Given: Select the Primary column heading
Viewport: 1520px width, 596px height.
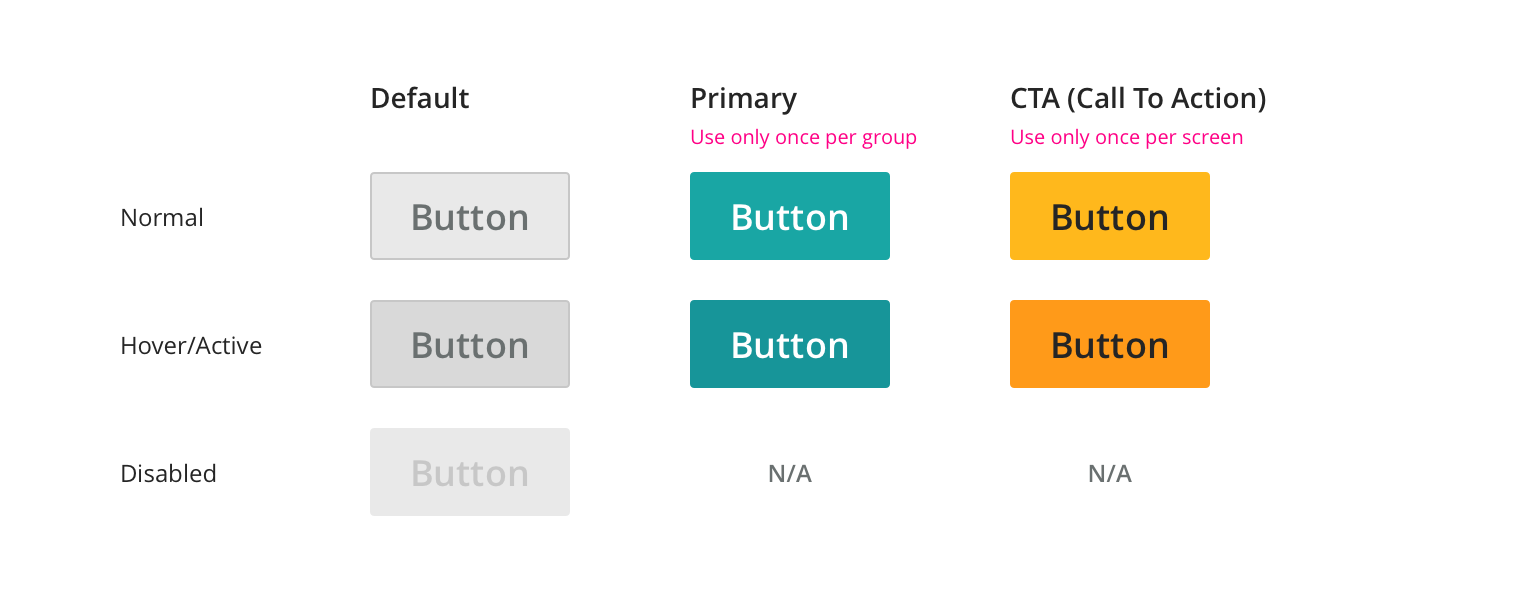Looking at the screenshot, I should (743, 98).
